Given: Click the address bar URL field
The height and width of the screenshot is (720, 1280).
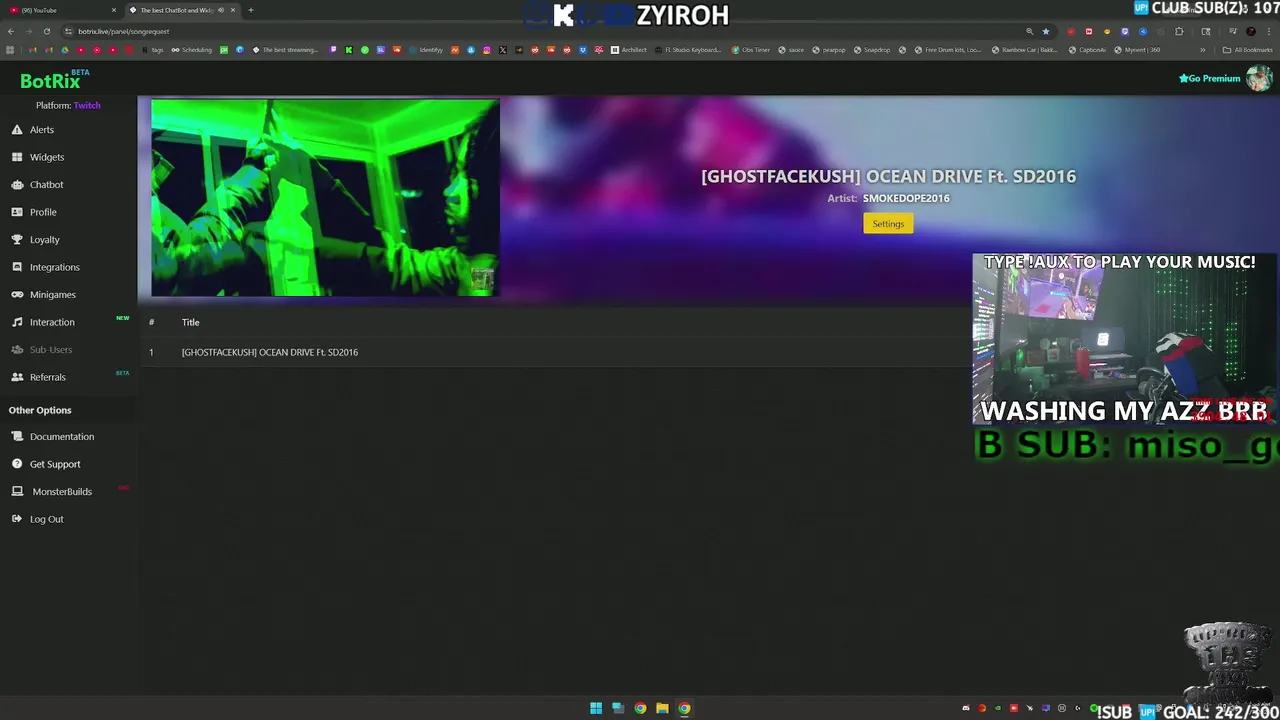Looking at the screenshot, I should pyautogui.click(x=540, y=31).
